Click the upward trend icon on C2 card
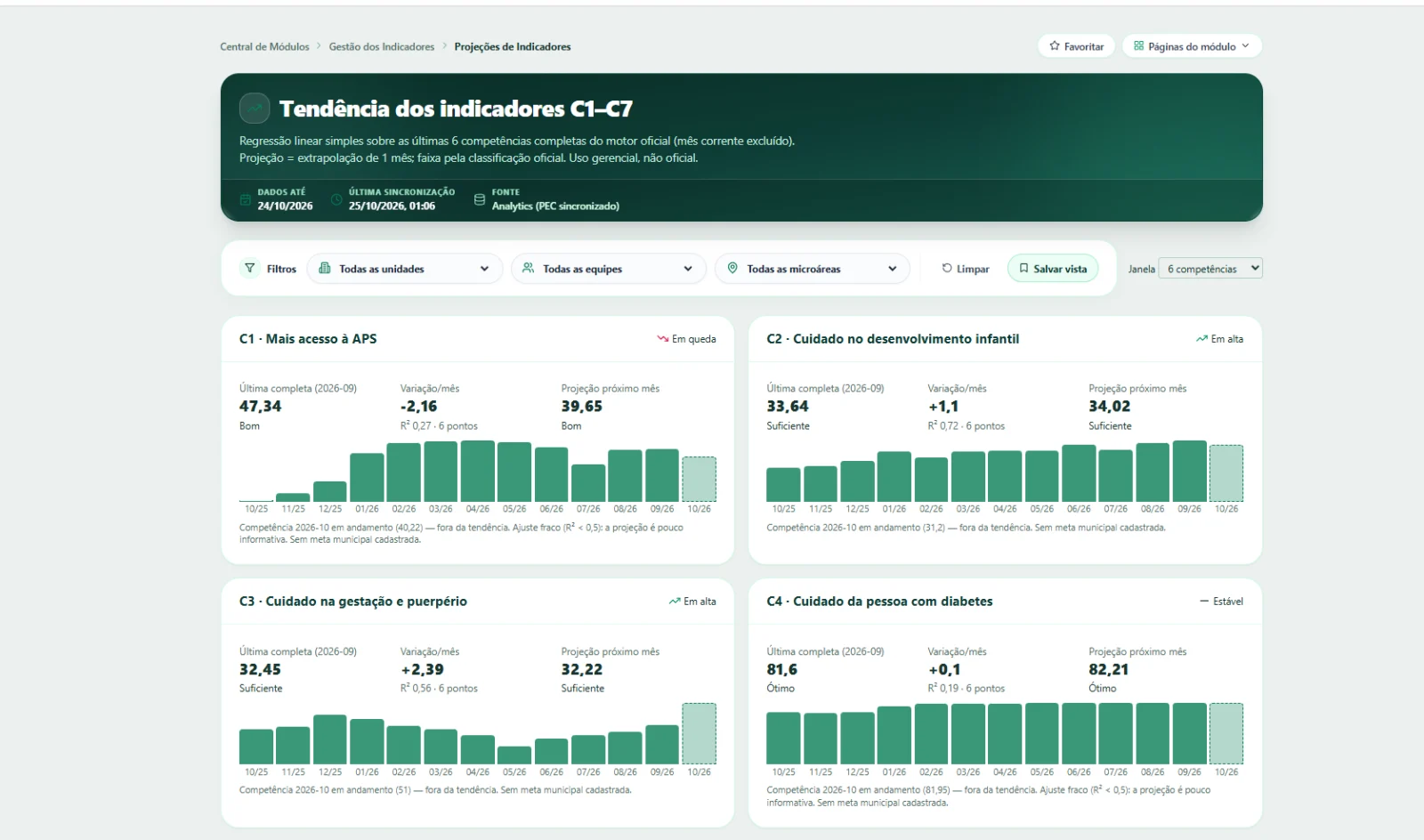1424x840 pixels. click(x=1201, y=339)
